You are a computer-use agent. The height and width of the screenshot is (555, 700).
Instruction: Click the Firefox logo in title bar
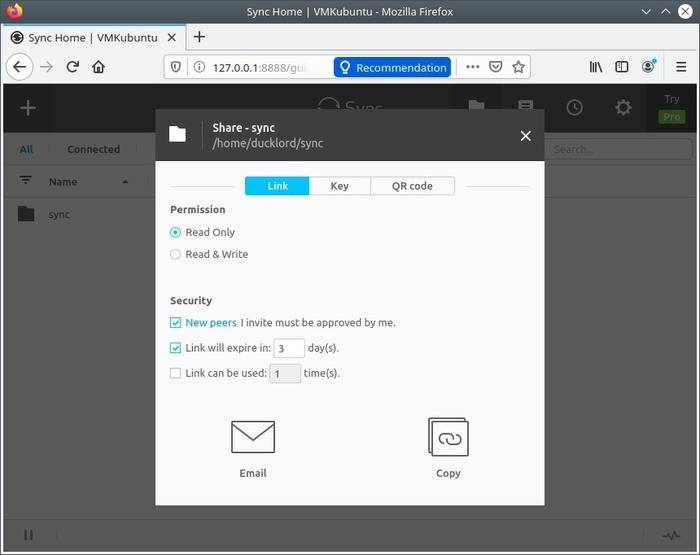pos(15,11)
